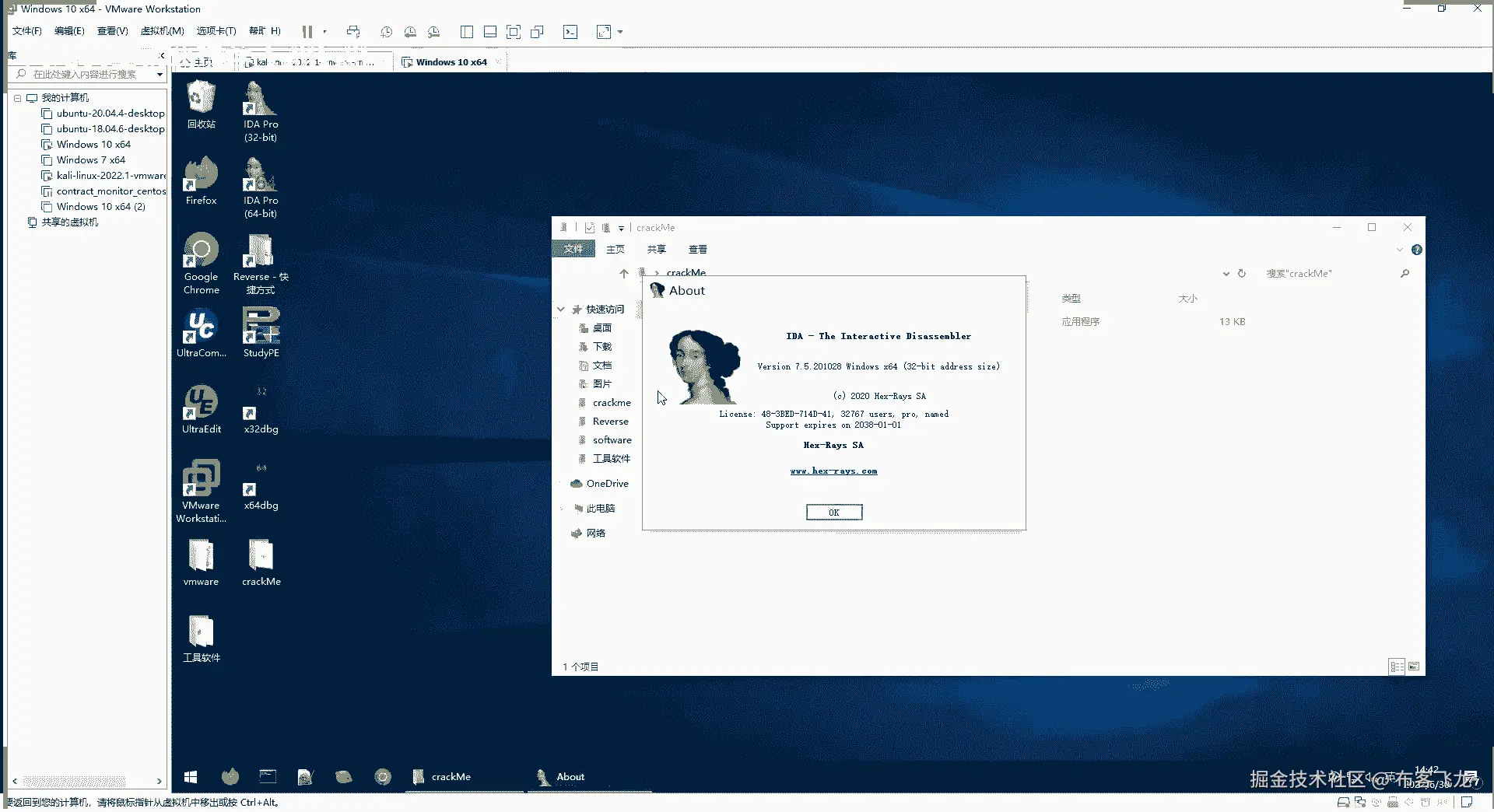Switch to the 共享 ribbon tab in Explorer

pos(657,249)
